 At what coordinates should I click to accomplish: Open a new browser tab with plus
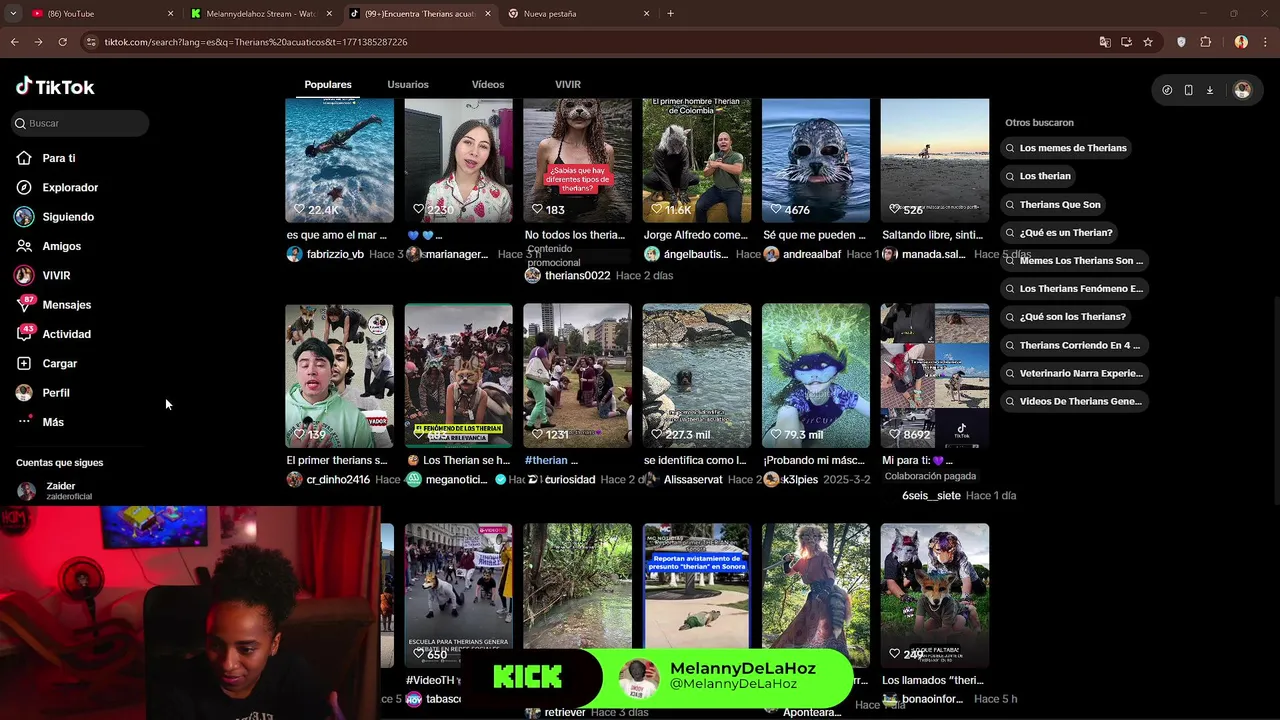click(670, 14)
